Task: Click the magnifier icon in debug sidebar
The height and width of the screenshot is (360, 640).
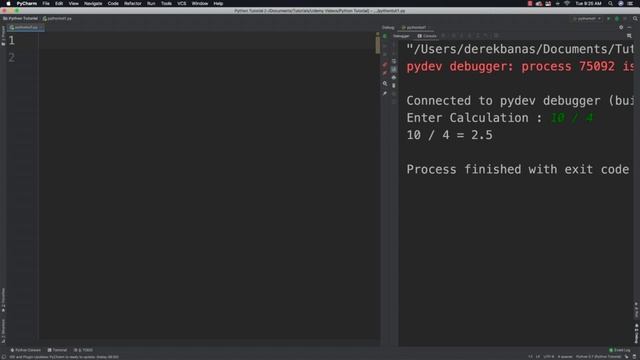Action: pos(385,84)
